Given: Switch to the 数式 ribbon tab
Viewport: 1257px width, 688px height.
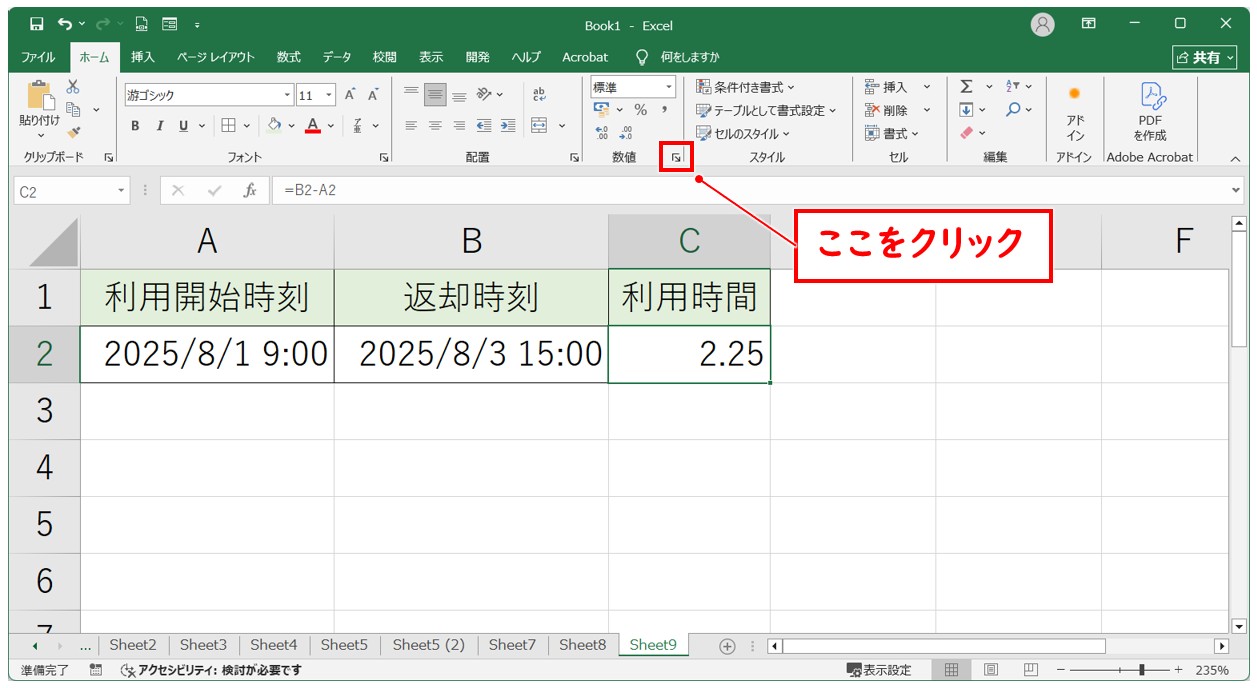Looking at the screenshot, I should point(289,57).
